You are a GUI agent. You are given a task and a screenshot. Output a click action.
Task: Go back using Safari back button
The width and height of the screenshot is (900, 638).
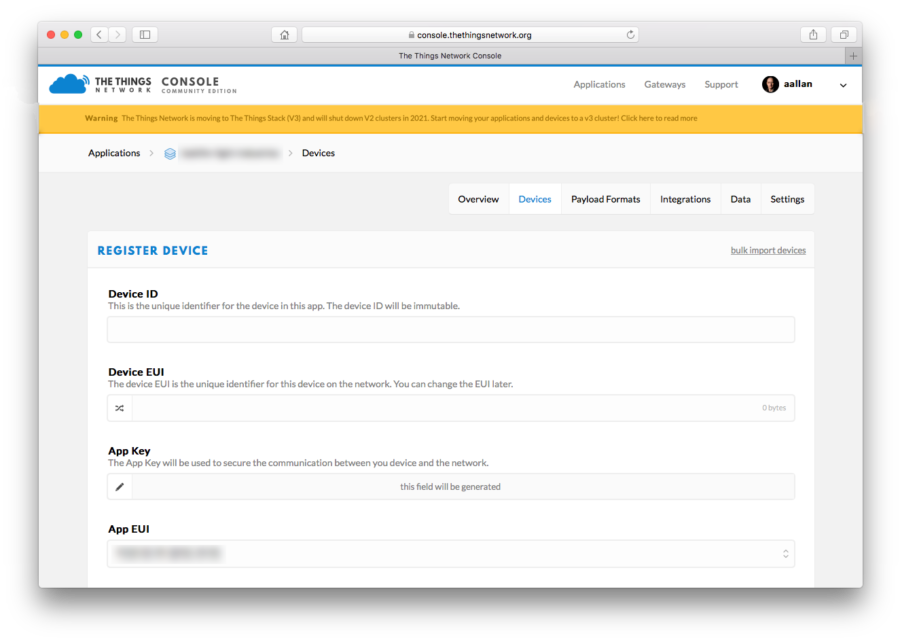click(99, 35)
